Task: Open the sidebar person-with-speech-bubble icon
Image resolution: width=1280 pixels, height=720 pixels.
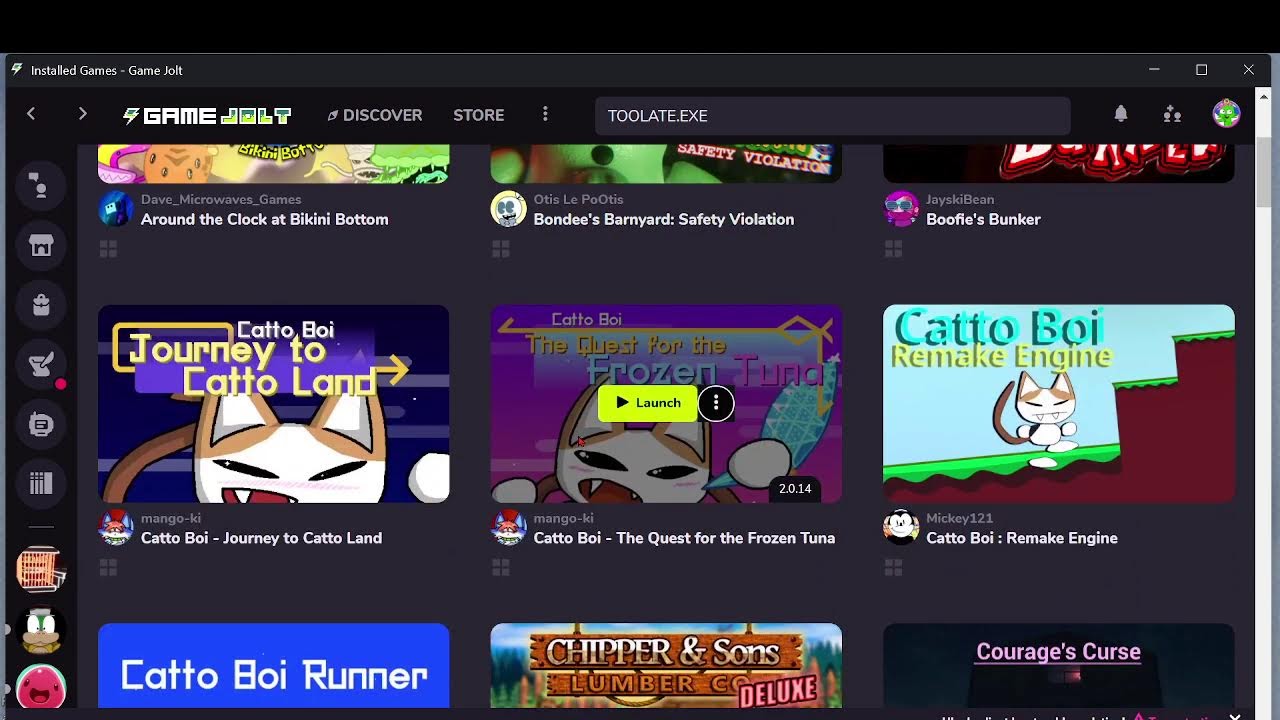Action: point(41,186)
